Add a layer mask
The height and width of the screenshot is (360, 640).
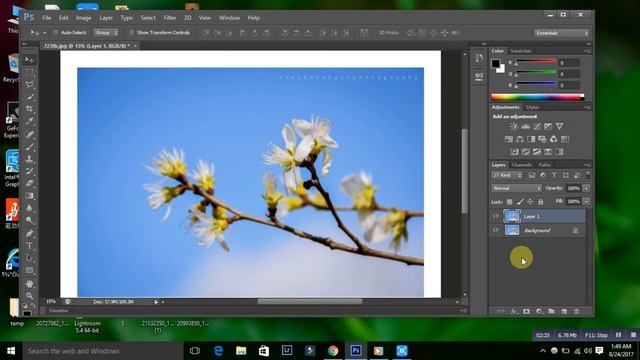(x=527, y=311)
